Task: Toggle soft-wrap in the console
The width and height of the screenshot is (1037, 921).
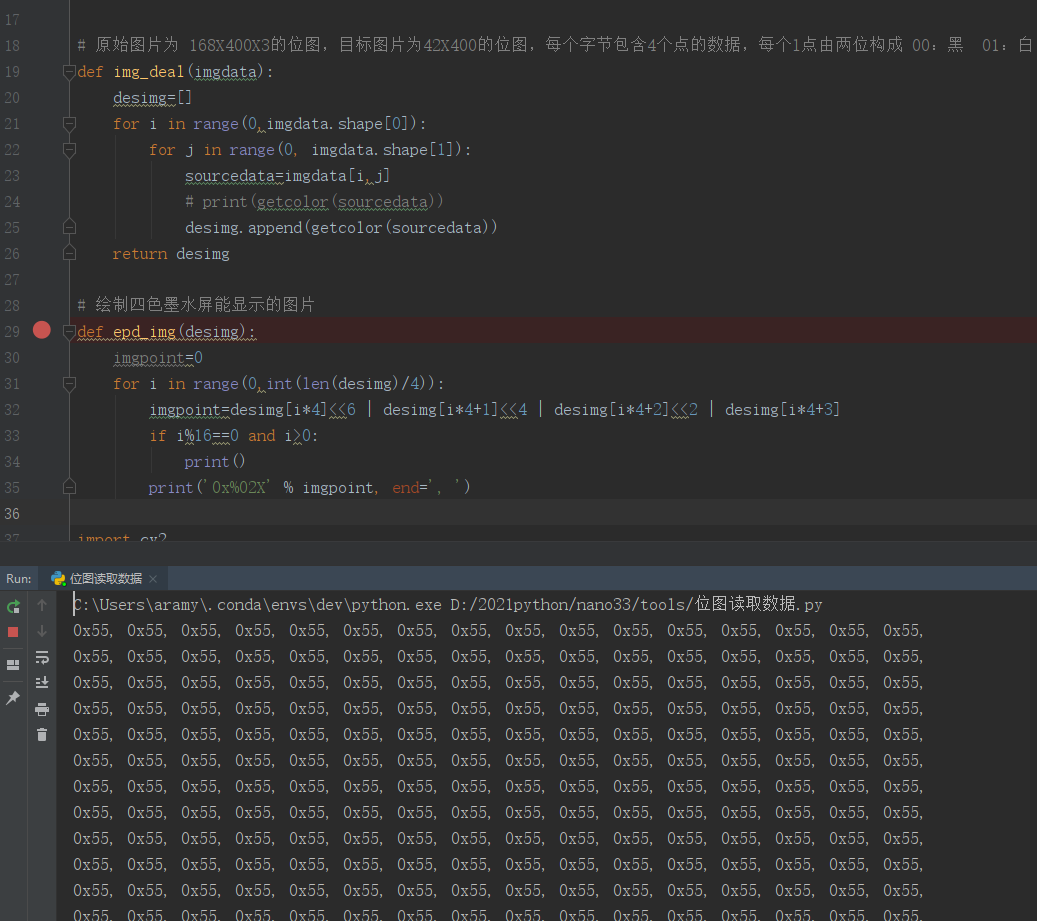Action: [42, 657]
